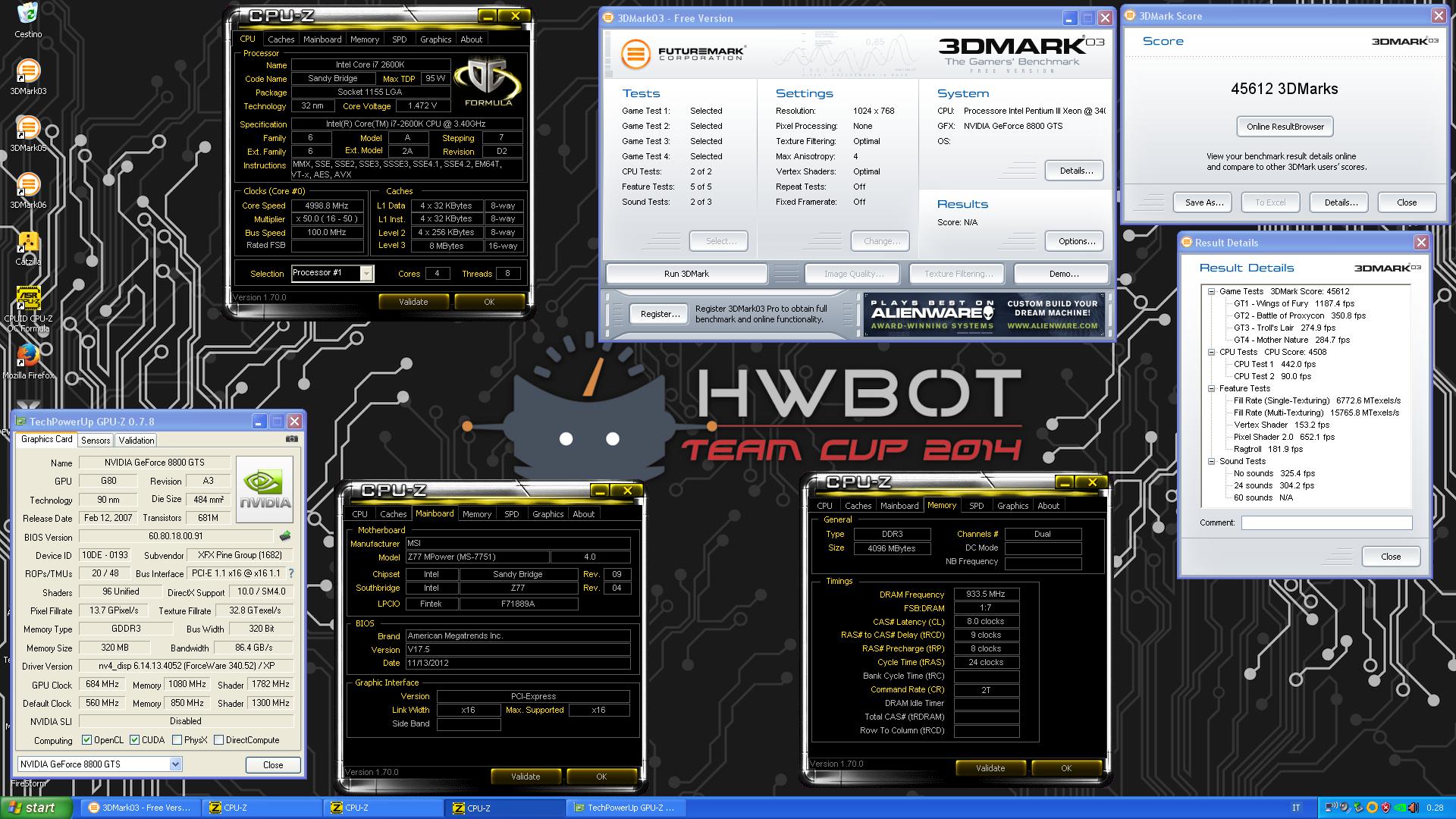Viewport: 1456px width, 819px height.
Task: Toggle the OpenCL checkbox in GPU-Z
Action: [86, 740]
